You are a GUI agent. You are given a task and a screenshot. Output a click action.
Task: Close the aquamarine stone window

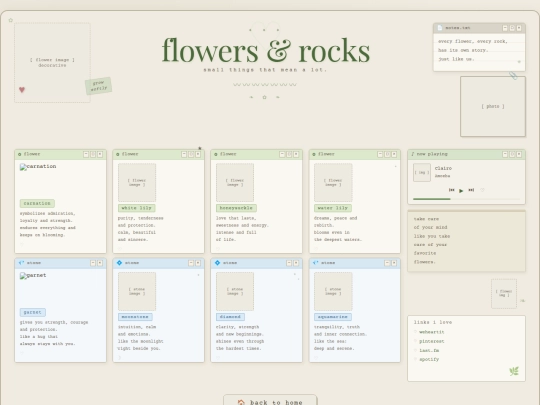pos(394,263)
